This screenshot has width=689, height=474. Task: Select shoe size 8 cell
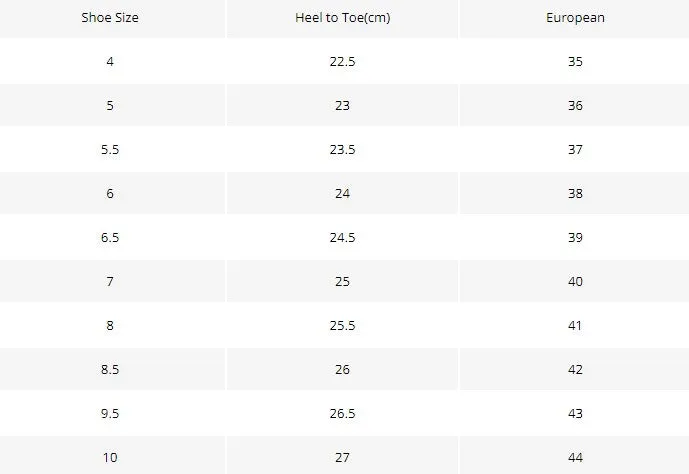(x=110, y=325)
